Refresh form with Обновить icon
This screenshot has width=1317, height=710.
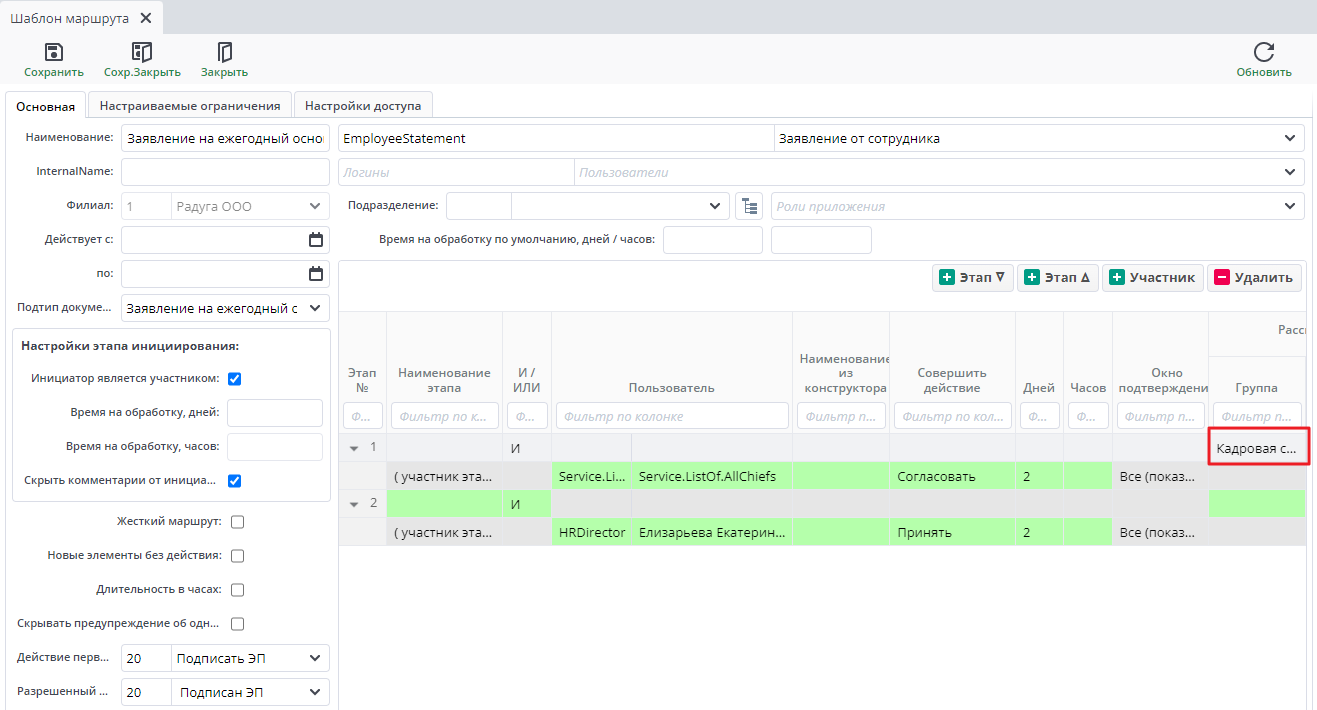point(1264,52)
